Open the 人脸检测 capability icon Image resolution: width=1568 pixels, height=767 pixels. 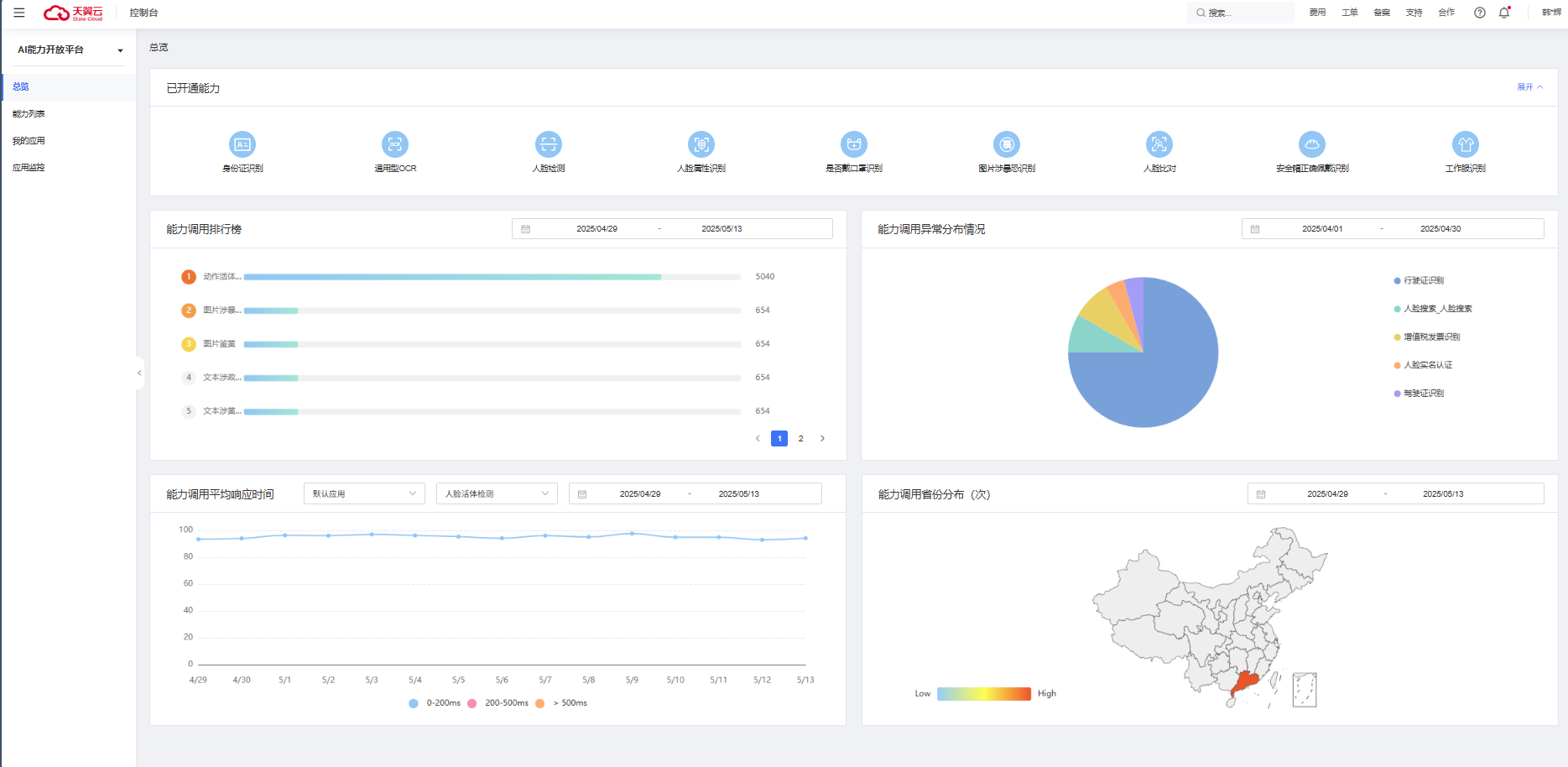tap(549, 144)
